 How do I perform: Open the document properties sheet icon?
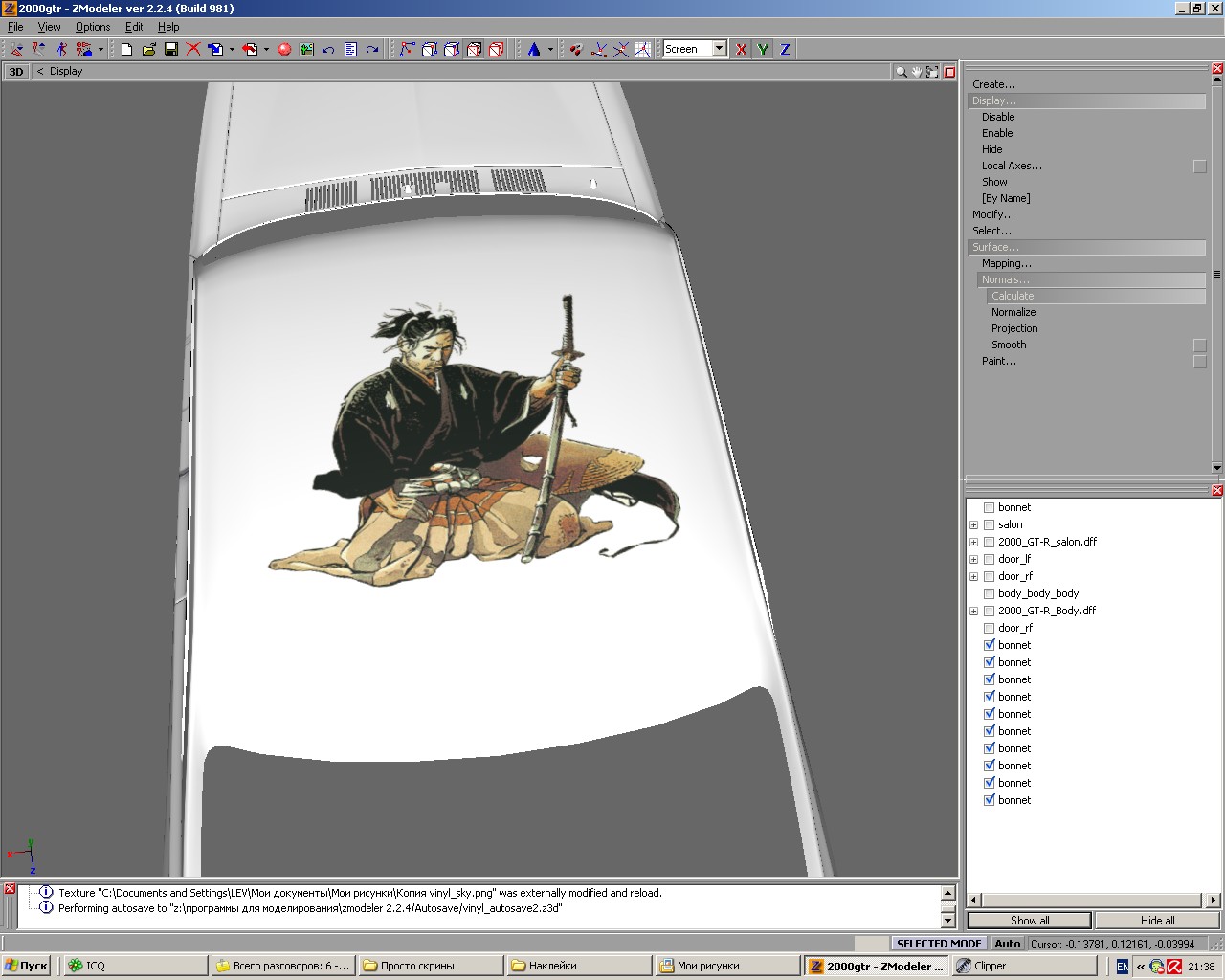coord(350,49)
